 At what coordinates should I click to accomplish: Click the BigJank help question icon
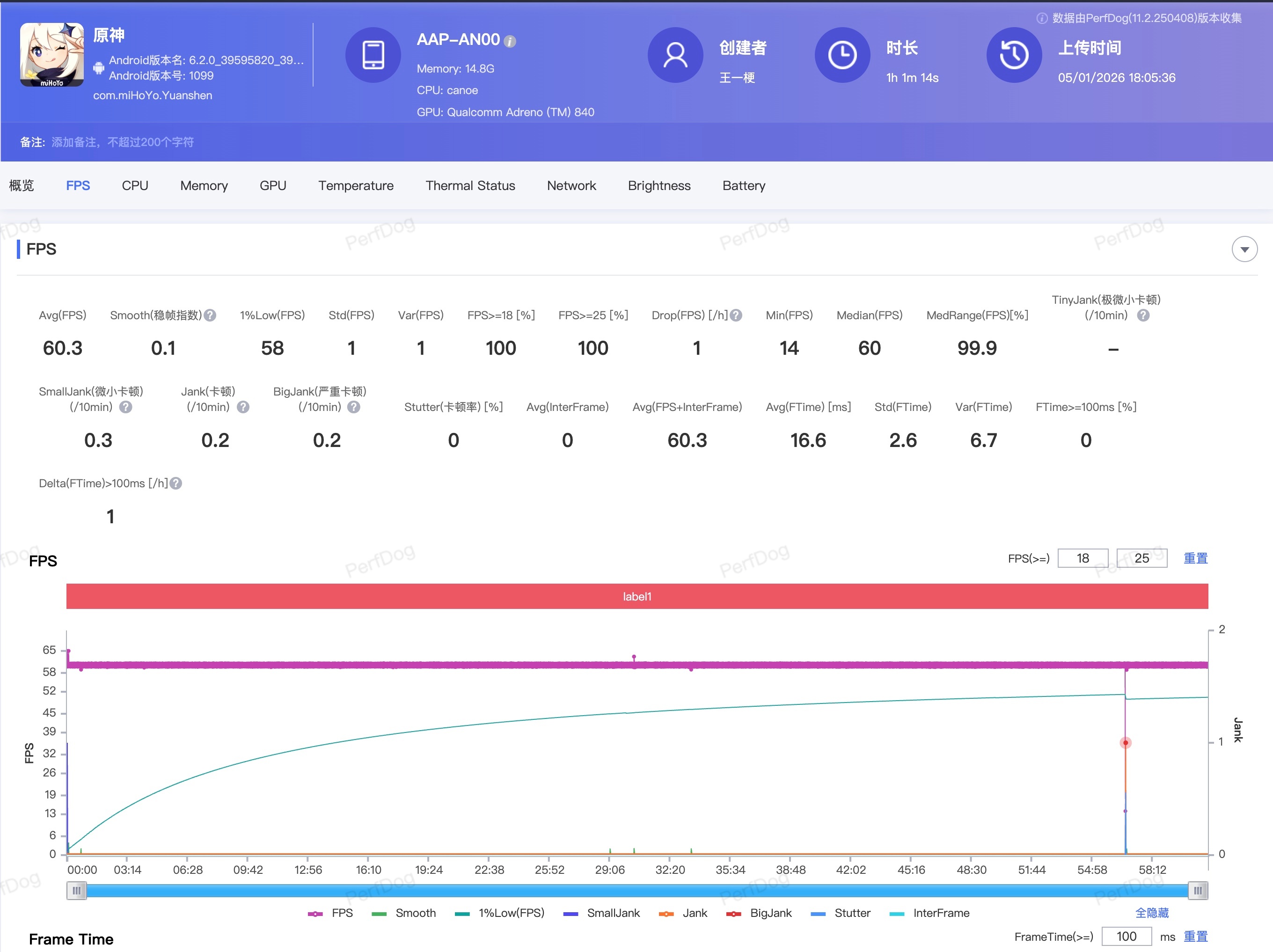pos(354,407)
